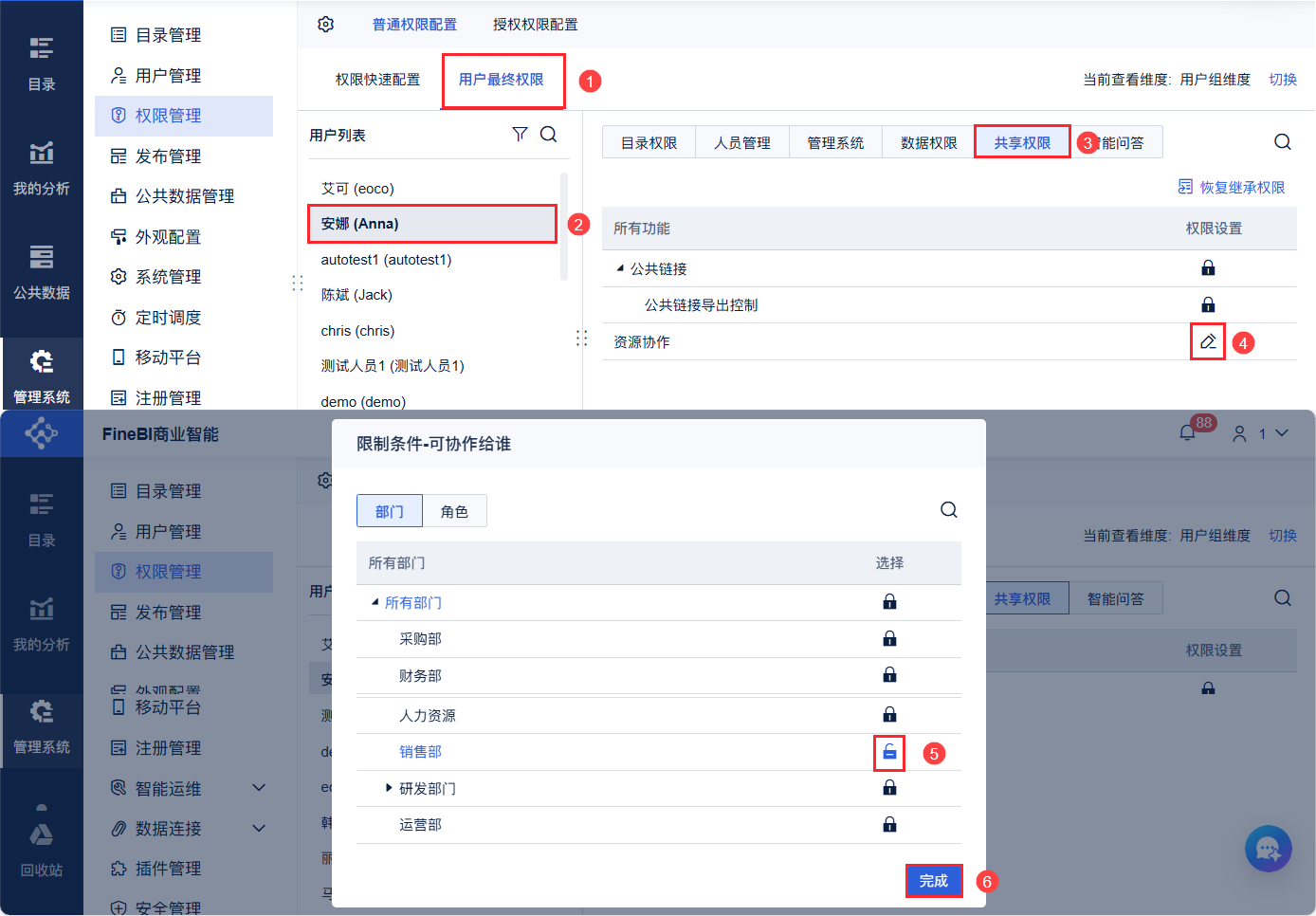
Task: Unlock 运营部 in the dialog
Action: [889, 825]
